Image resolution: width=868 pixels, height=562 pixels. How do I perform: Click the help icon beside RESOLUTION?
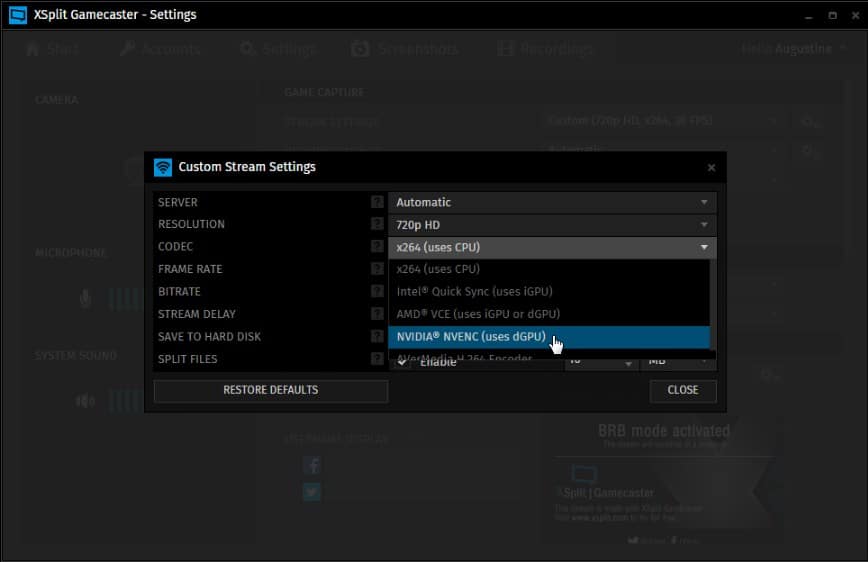[377, 224]
